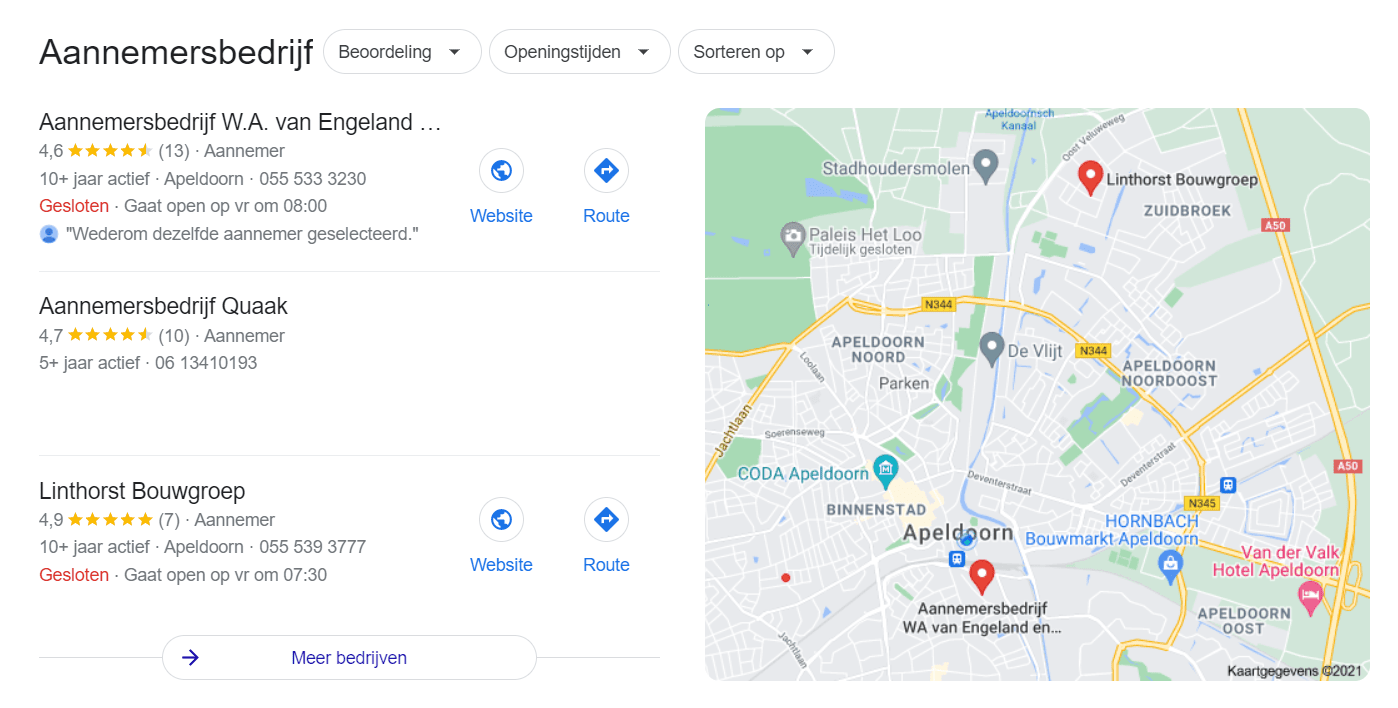Click Paleis Het Loo camera marker
The height and width of the screenshot is (708, 1398).
792,237
